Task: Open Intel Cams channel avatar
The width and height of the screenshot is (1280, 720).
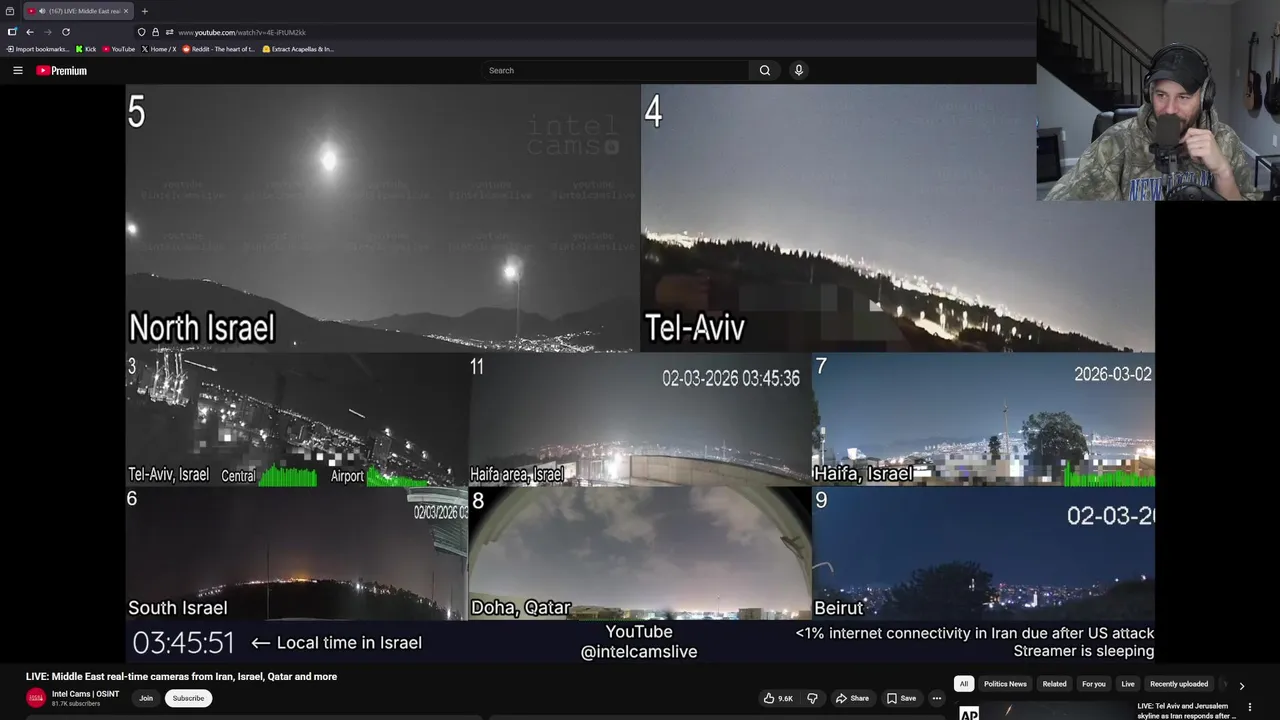Action: (36, 698)
